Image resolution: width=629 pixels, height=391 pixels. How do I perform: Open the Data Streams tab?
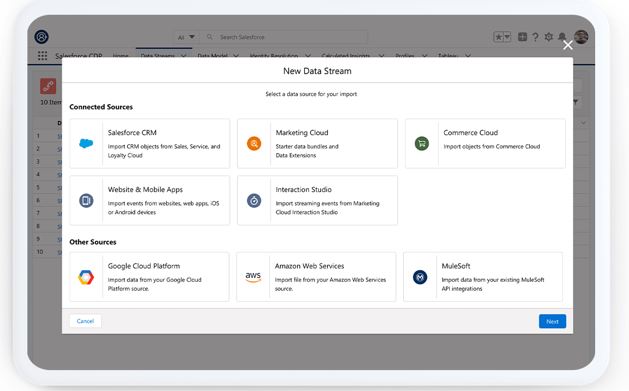(x=157, y=55)
